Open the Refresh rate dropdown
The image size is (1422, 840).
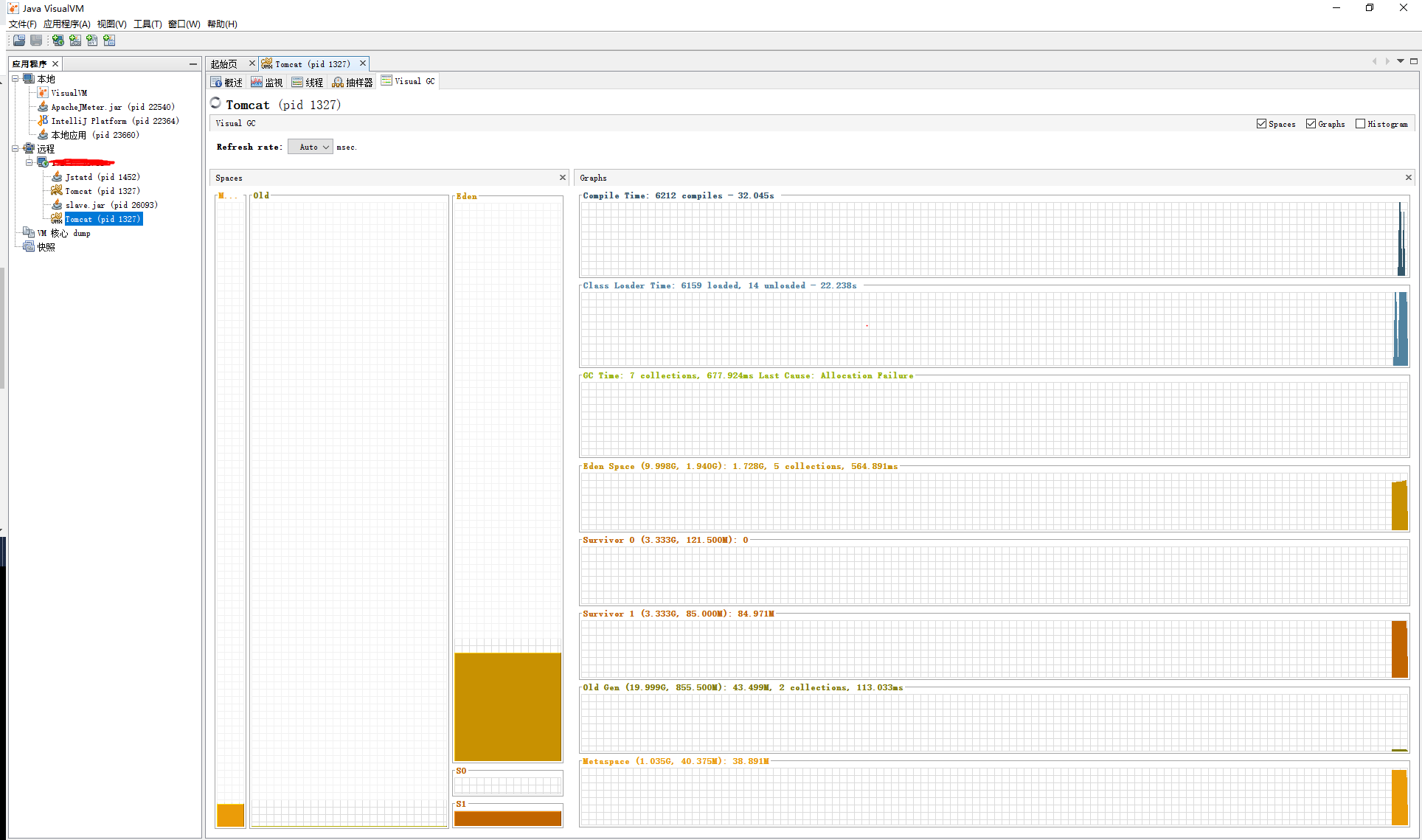pyautogui.click(x=310, y=146)
